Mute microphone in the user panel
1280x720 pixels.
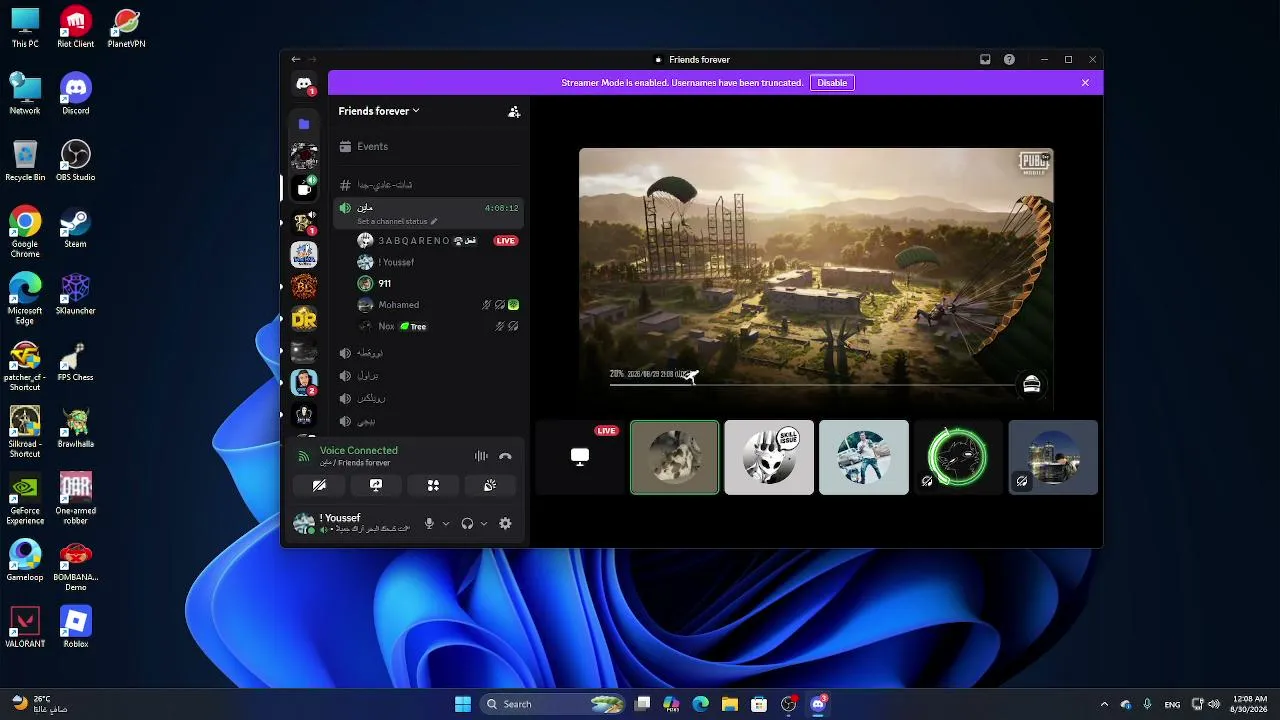429,523
